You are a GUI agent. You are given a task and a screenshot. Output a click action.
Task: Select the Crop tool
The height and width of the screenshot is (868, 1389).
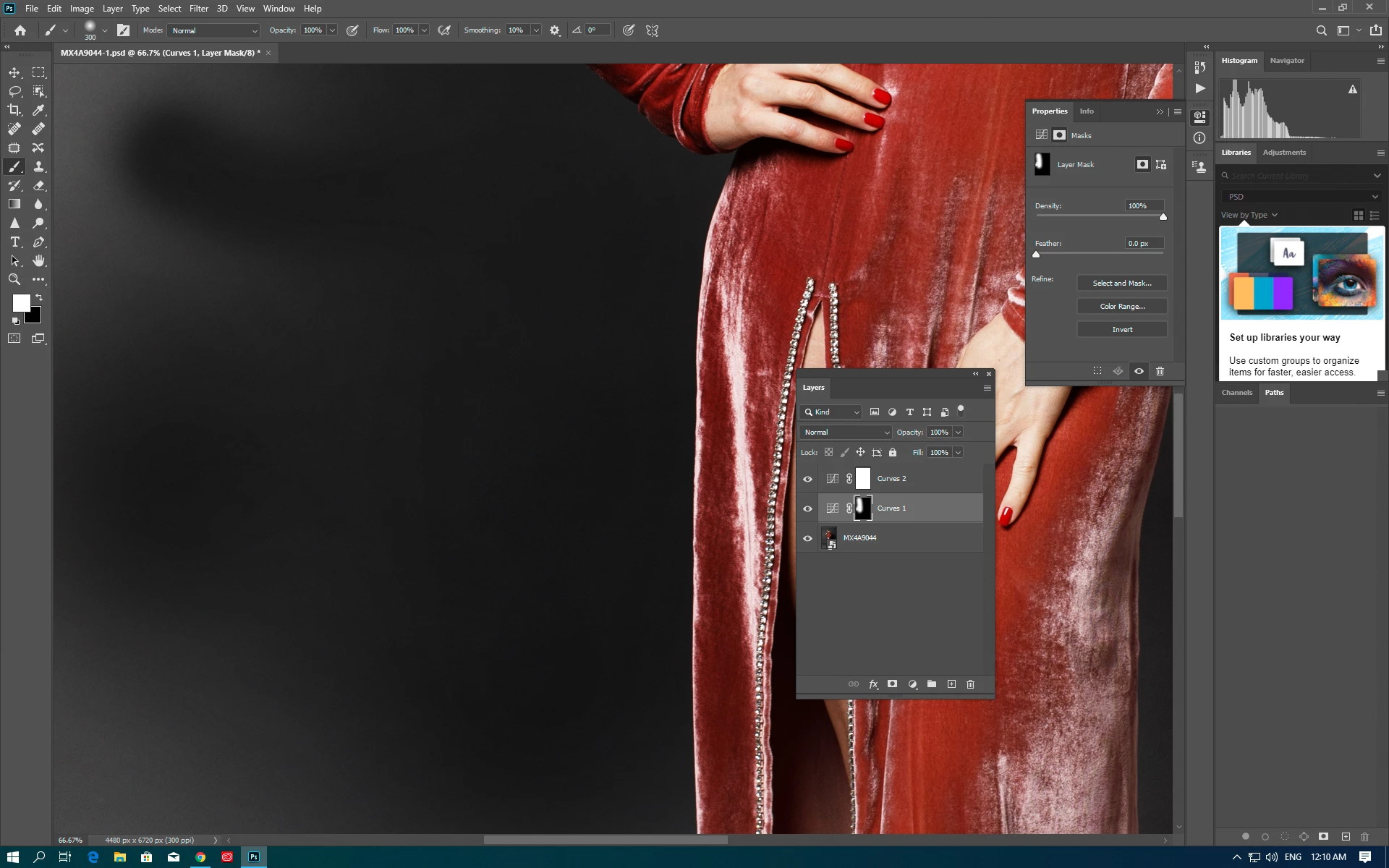(x=14, y=110)
